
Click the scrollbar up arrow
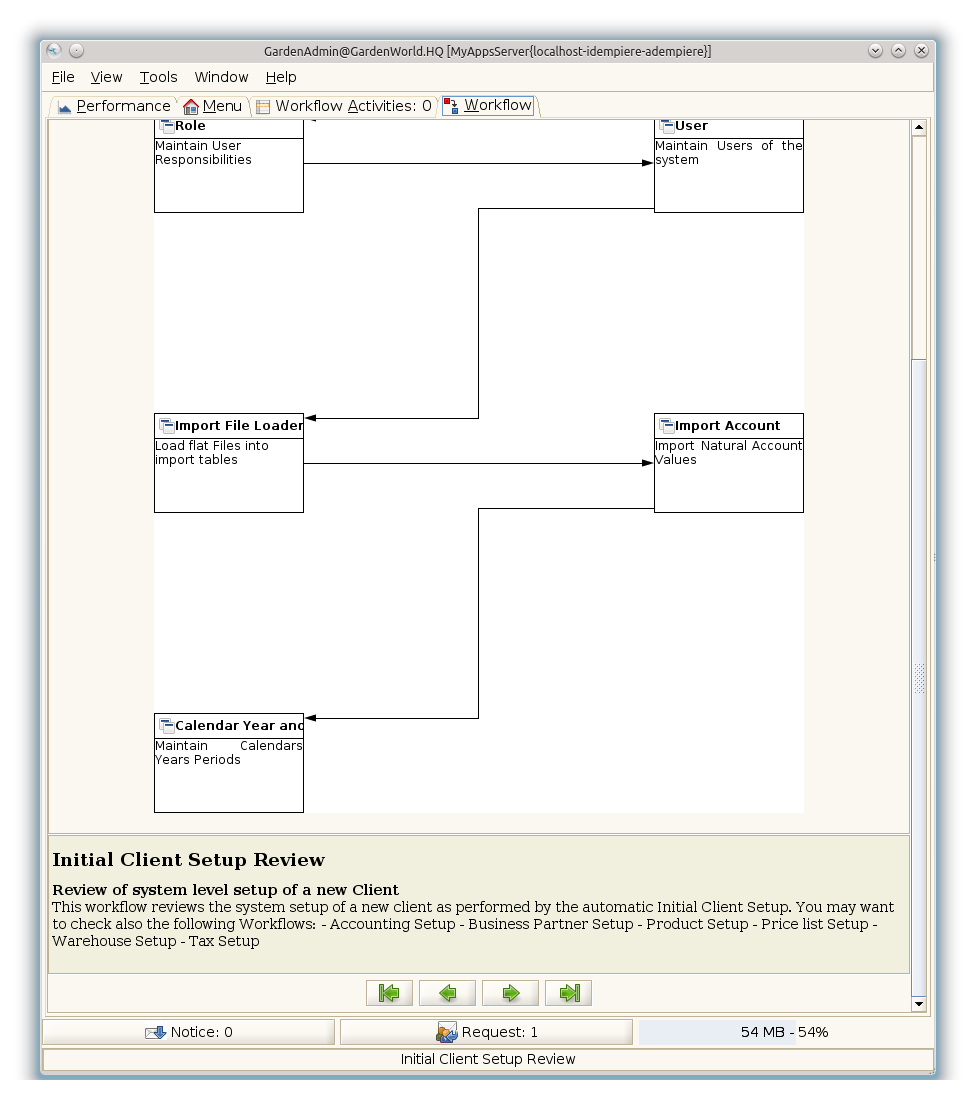[x=918, y=127]
